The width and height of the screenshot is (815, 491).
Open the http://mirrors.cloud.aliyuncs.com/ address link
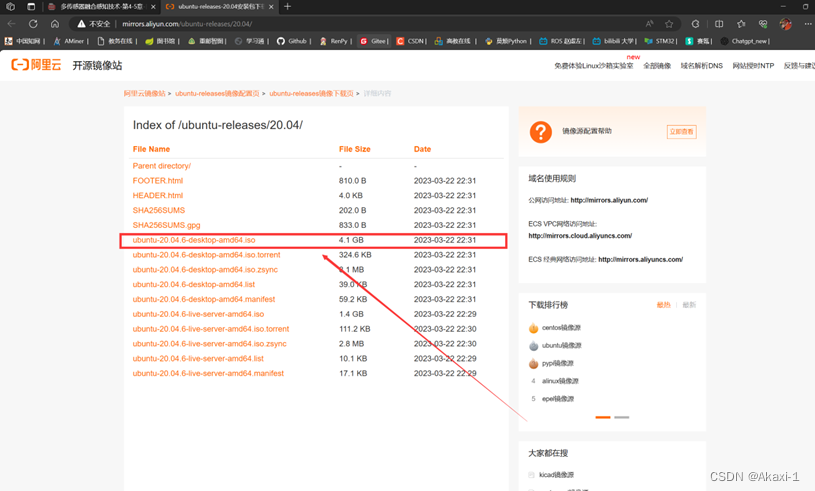(580, 236)
